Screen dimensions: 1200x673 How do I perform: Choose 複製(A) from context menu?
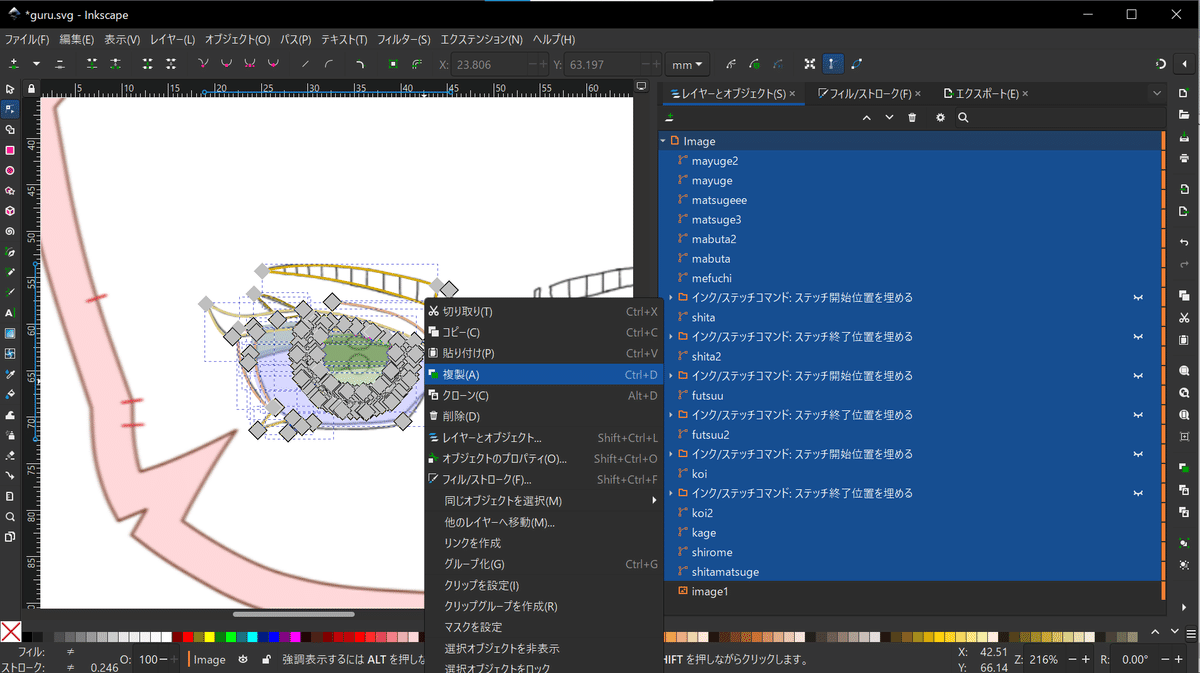(545, 374)
